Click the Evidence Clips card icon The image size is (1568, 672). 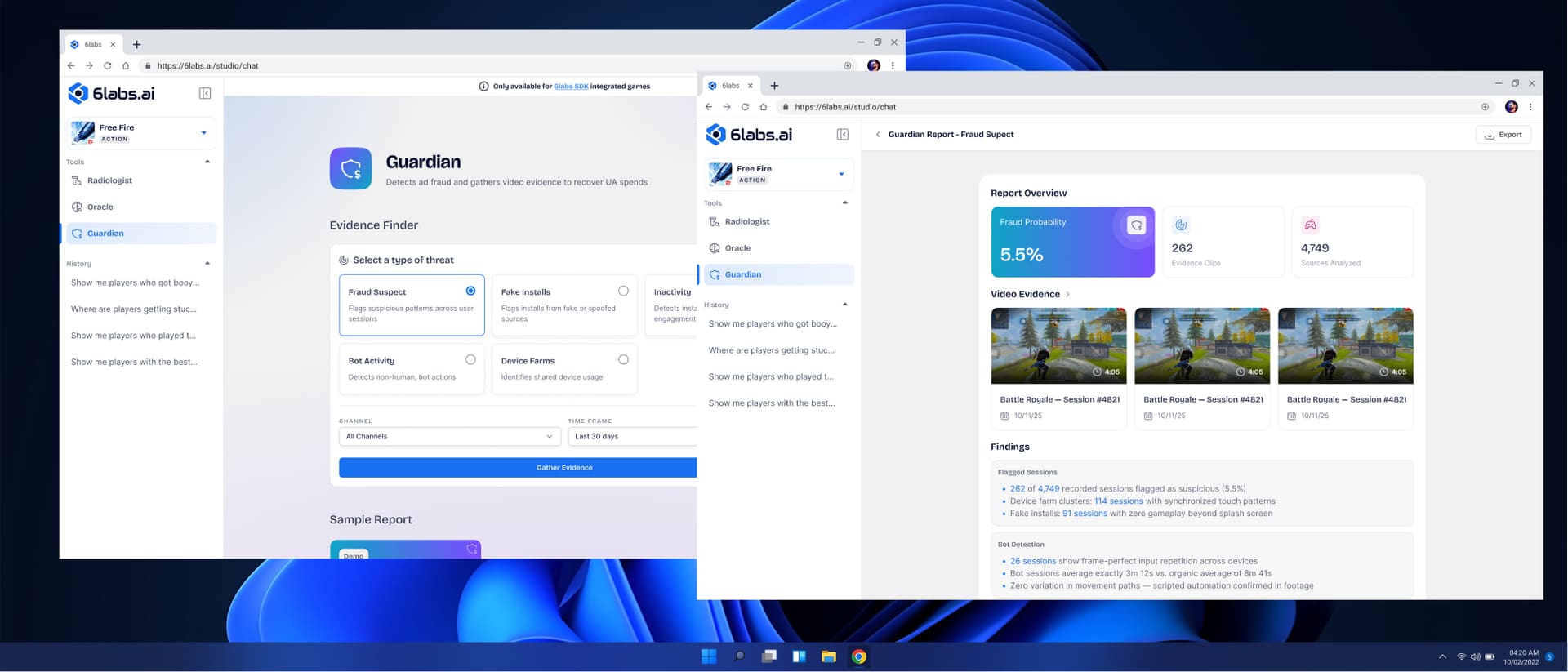pyautogui.click(x=1181, y=225)
